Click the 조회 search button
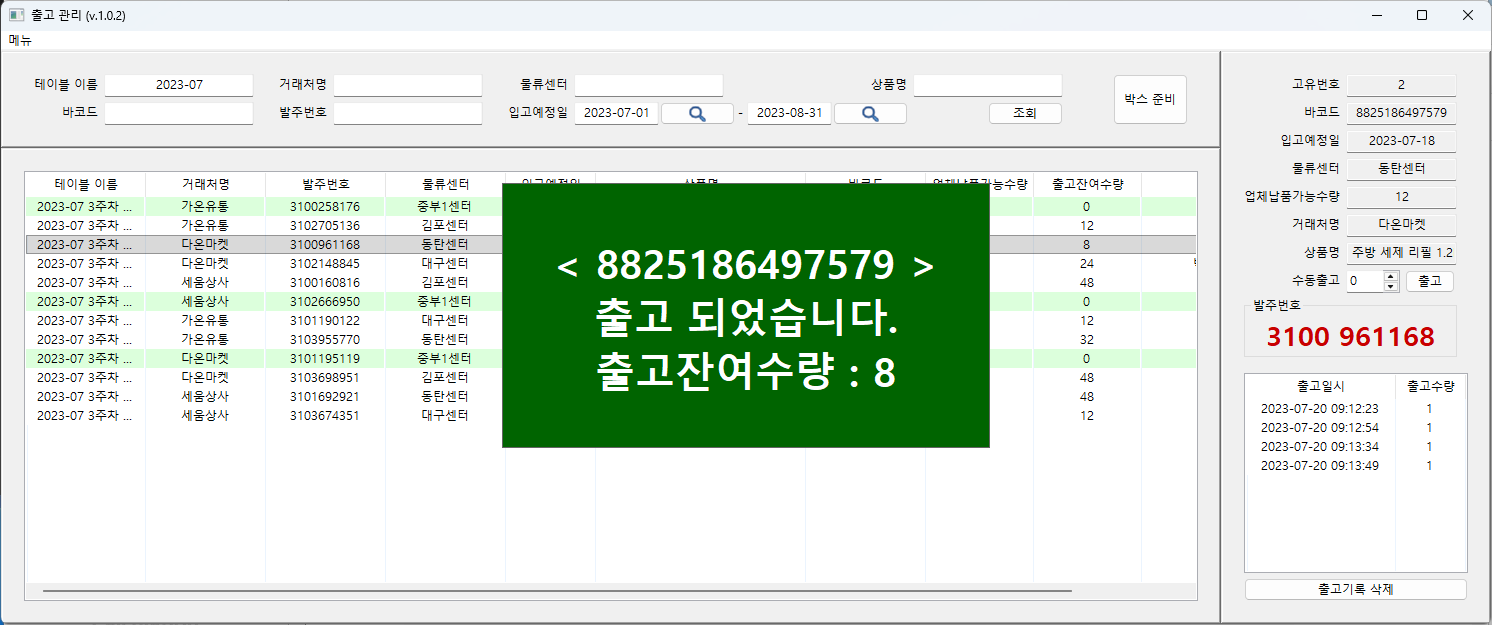The image size is (1492, 625). coord(1025,114)
